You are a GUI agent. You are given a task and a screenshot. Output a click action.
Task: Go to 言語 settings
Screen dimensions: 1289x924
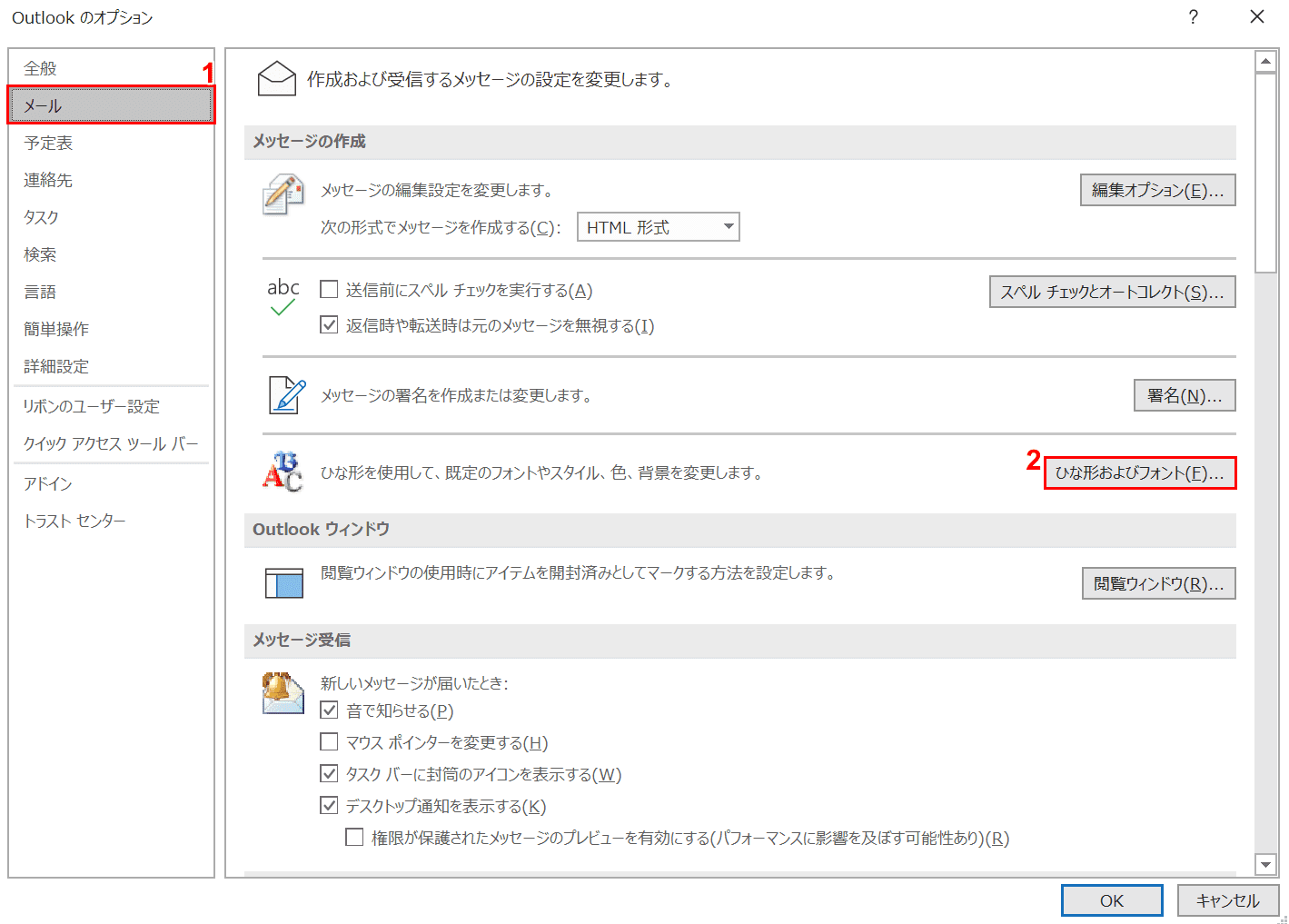click(x=112, y=292)
